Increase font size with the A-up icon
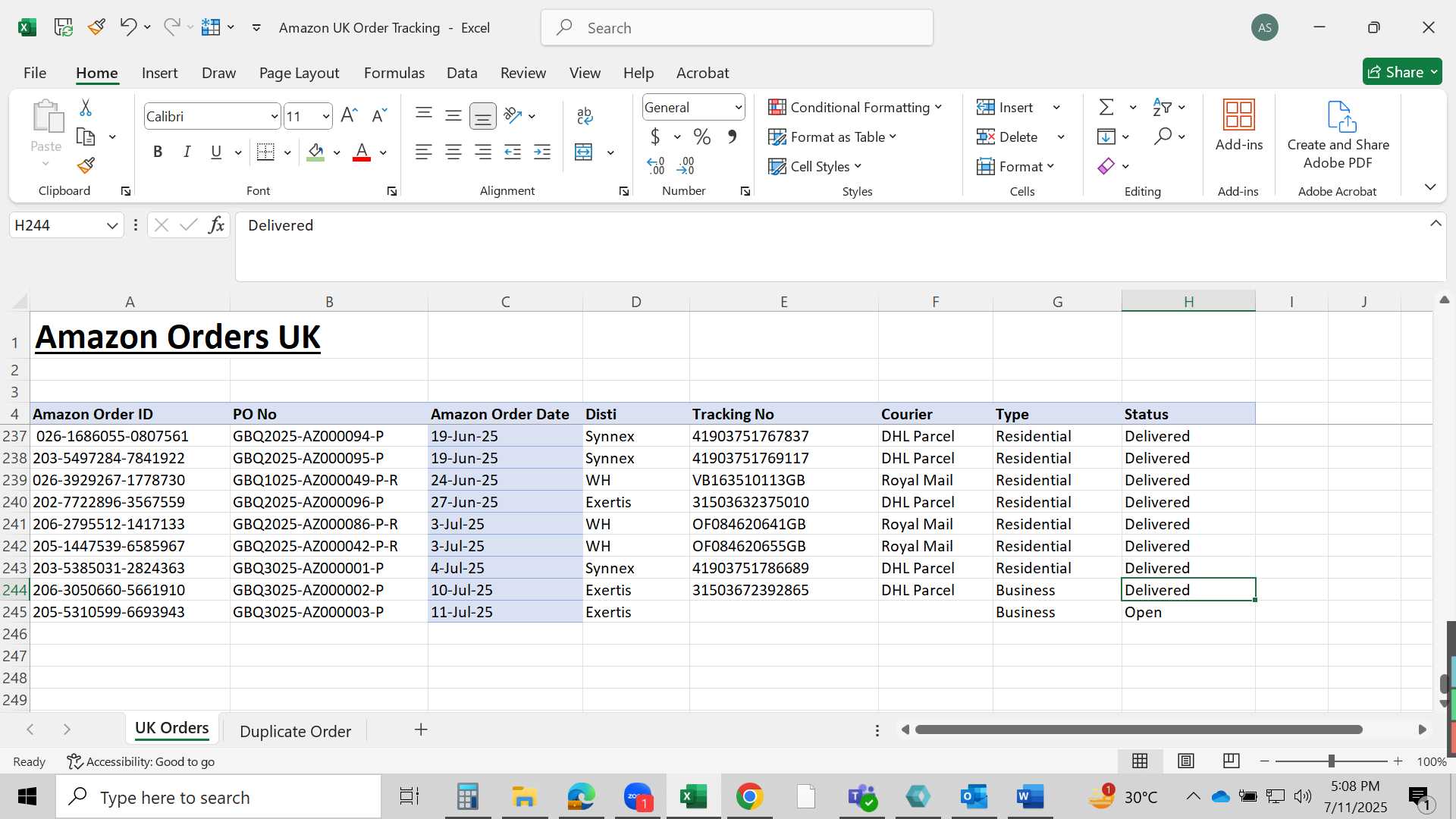This screenshot has height=819, width=1456. [349, 115]
